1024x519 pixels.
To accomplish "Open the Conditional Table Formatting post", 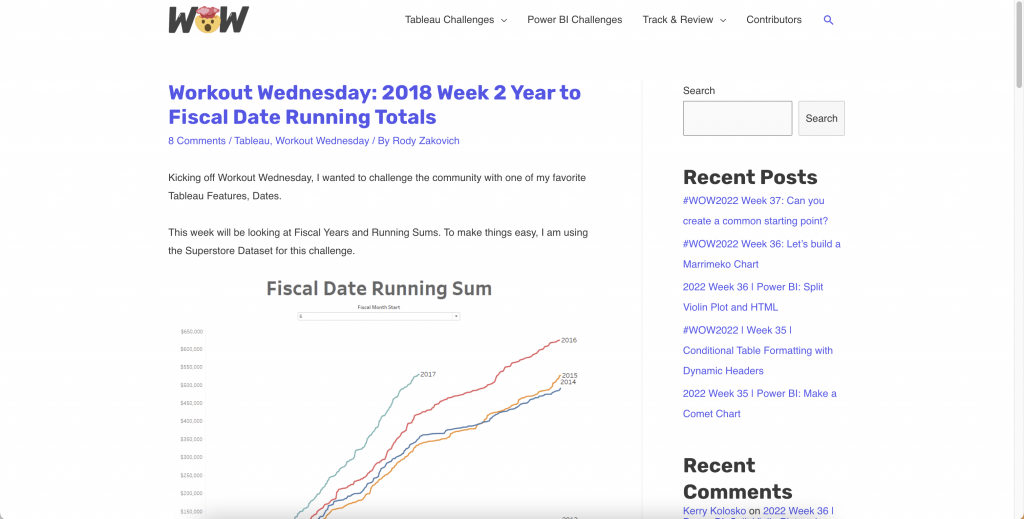I will click(757, 350).
